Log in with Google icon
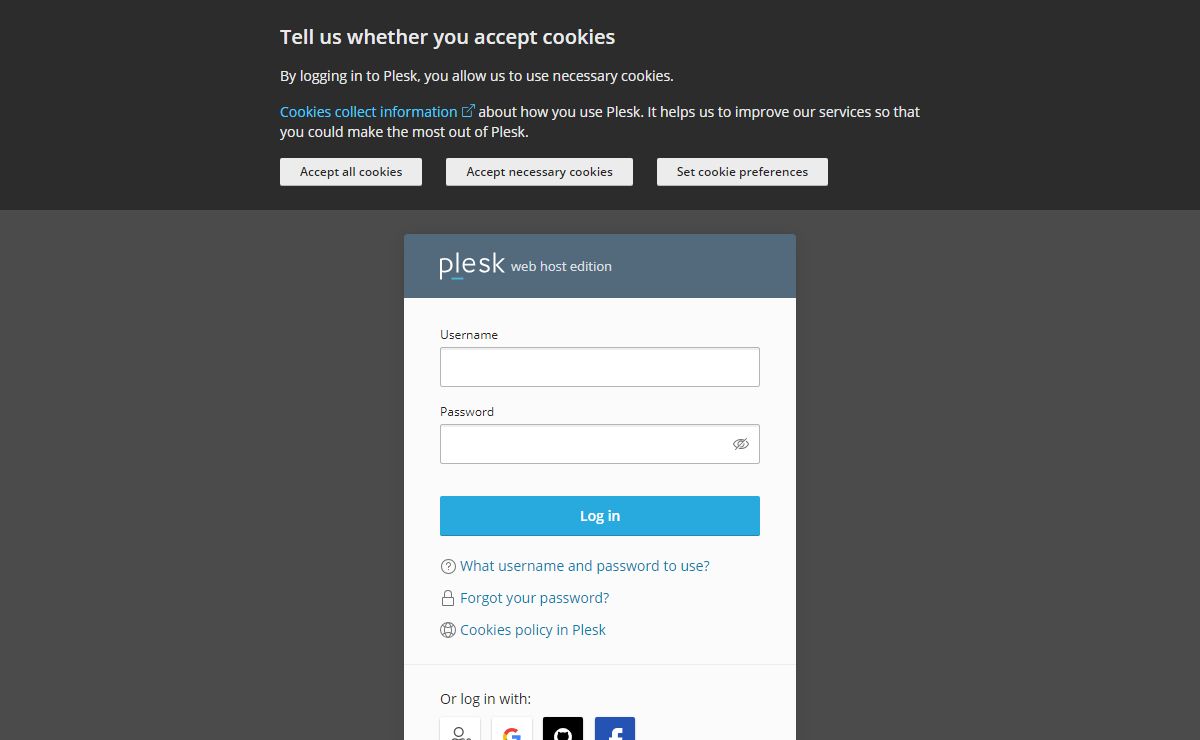The image size is (1200, 740). [x=512, y=731]
